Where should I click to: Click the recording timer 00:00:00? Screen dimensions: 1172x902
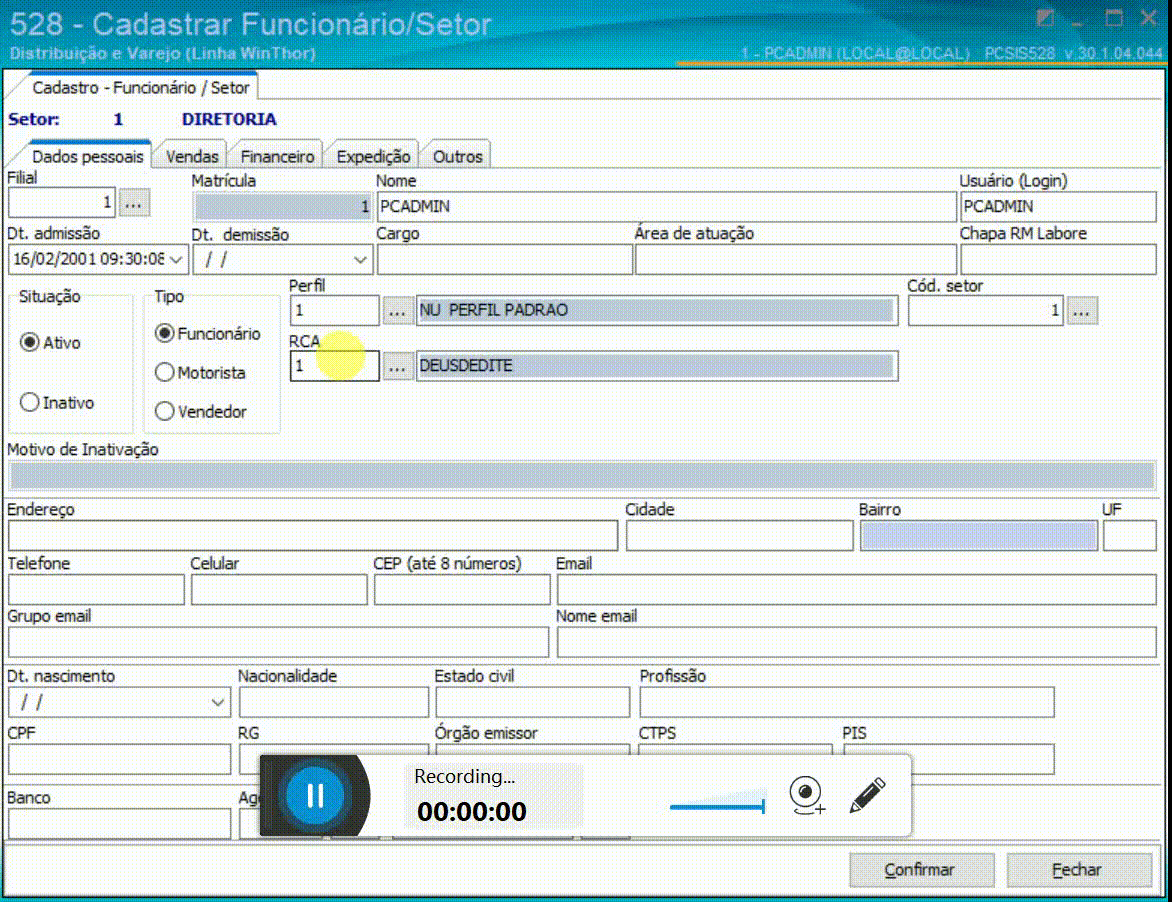pos(472,812)
